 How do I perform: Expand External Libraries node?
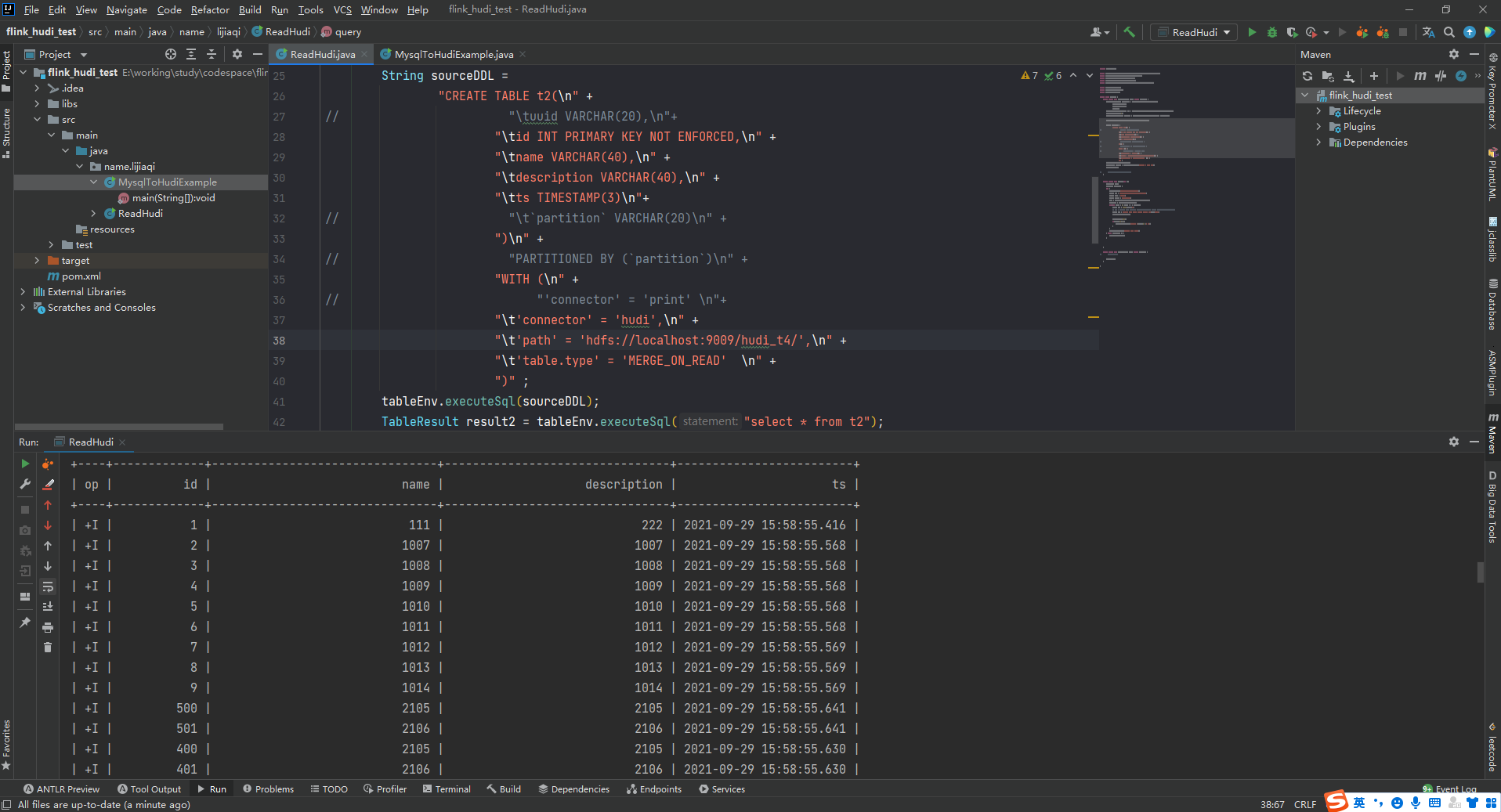coord(23,292)
